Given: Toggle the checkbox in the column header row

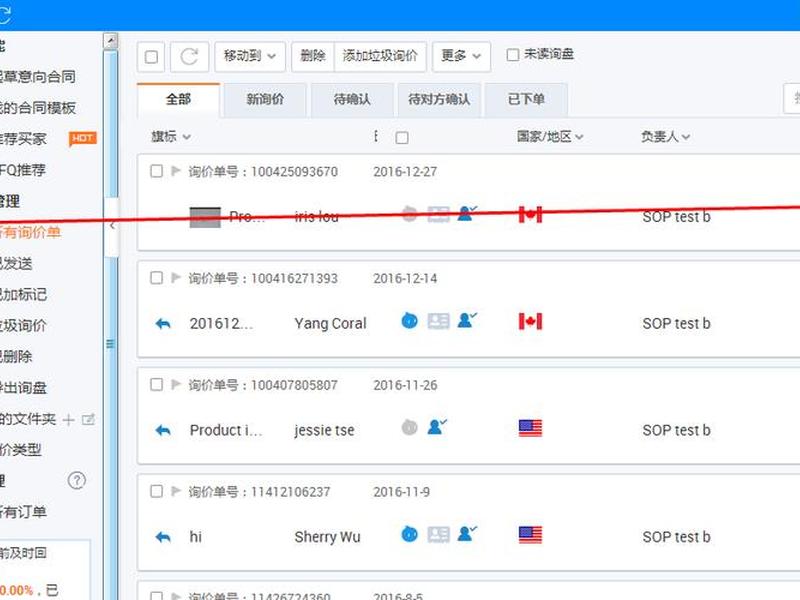Looking at the screenshot, I should point(402,138).
